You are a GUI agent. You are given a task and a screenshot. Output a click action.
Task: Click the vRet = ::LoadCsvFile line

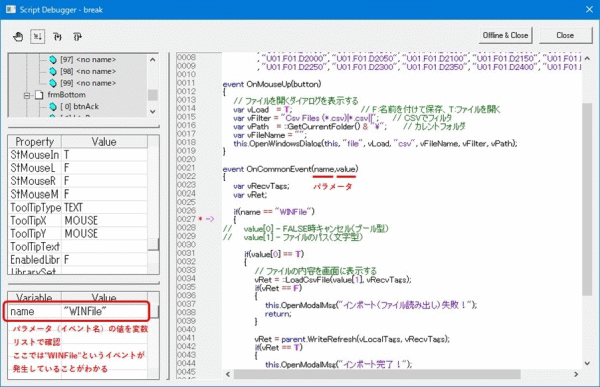(x=333, y=279)
